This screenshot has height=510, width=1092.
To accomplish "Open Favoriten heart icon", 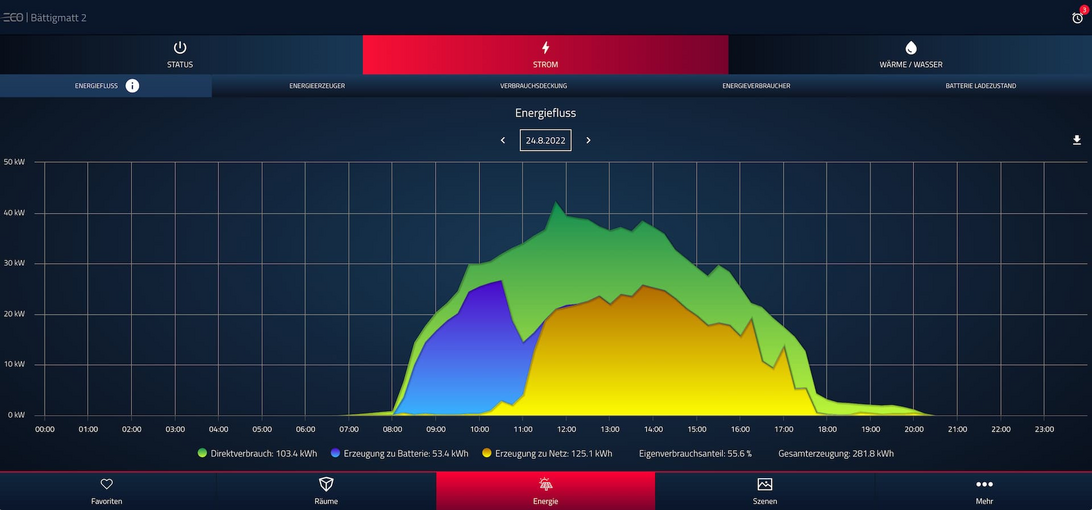I will click(107, 484).
